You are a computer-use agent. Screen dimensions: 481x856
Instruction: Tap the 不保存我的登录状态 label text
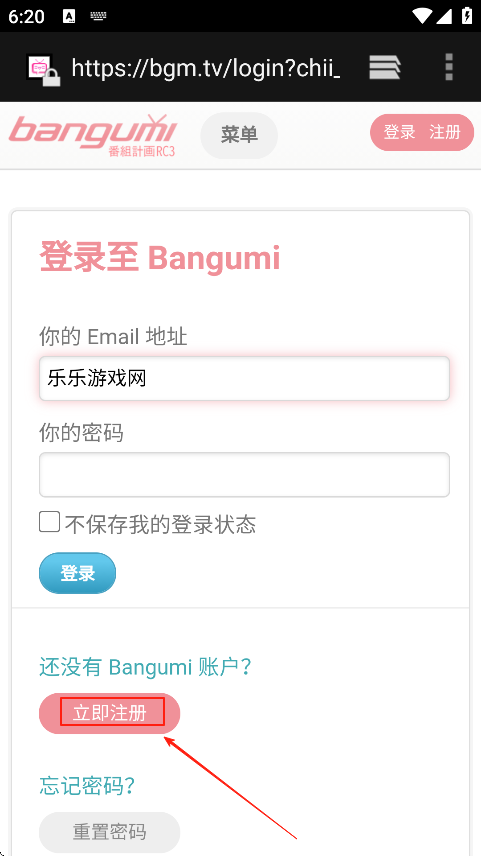tap(160, 525)
